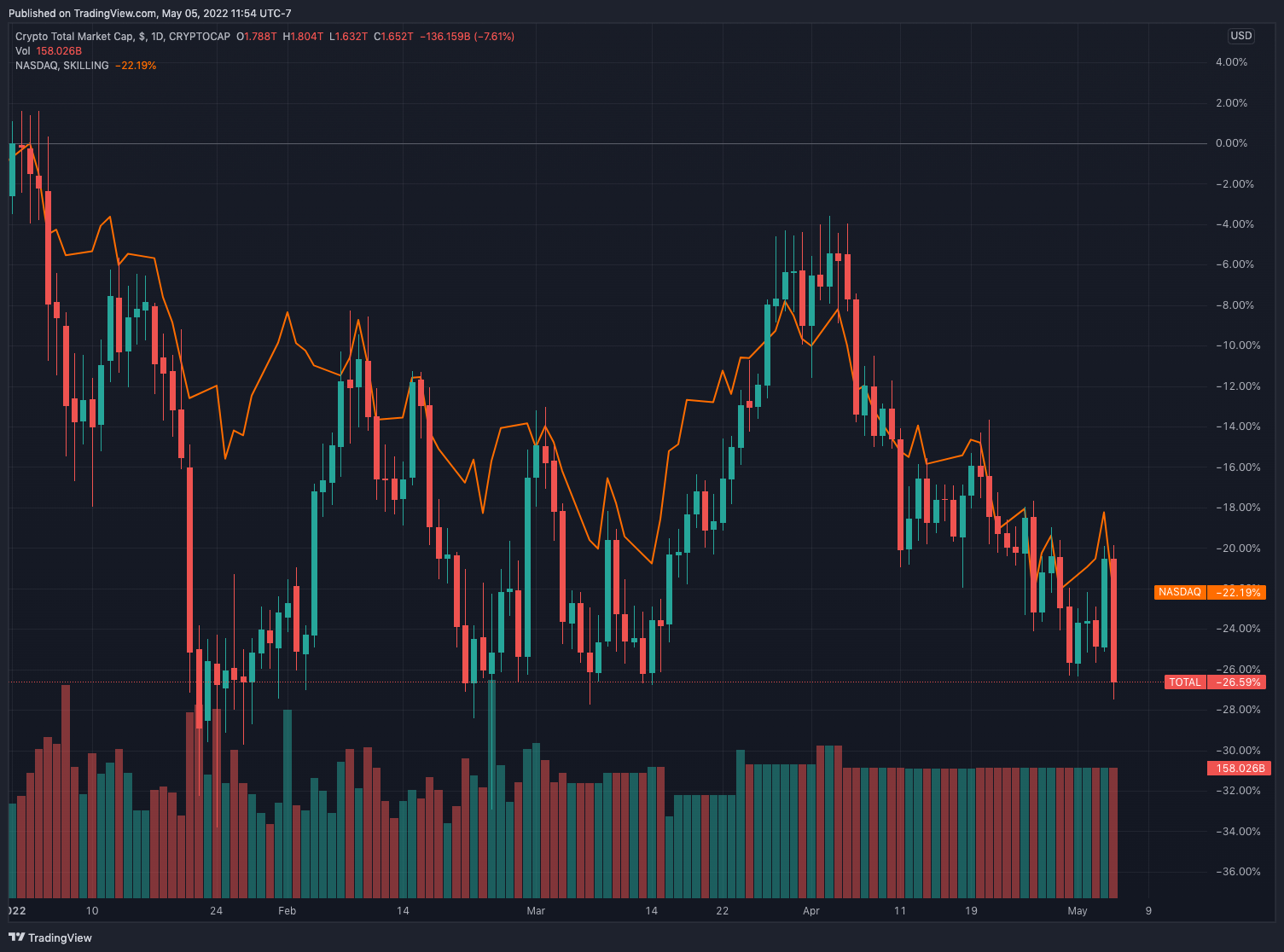Click the Mar date on time axis
The width and height of the screenshot is (1284, 952).
click(x=536, y=911)
